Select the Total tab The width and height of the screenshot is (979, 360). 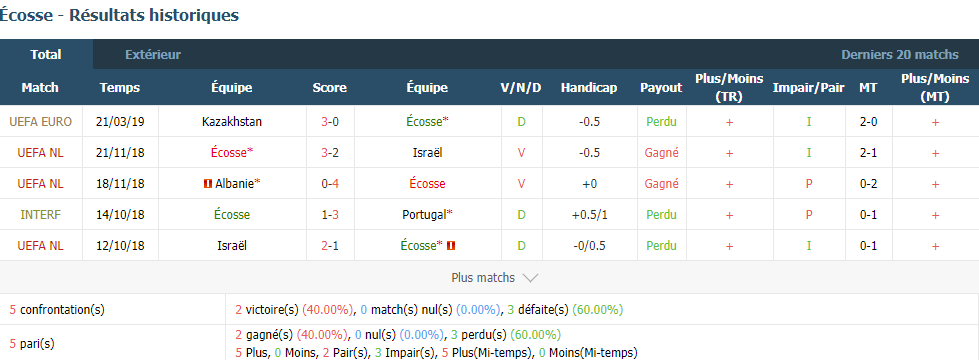point(46,55)
